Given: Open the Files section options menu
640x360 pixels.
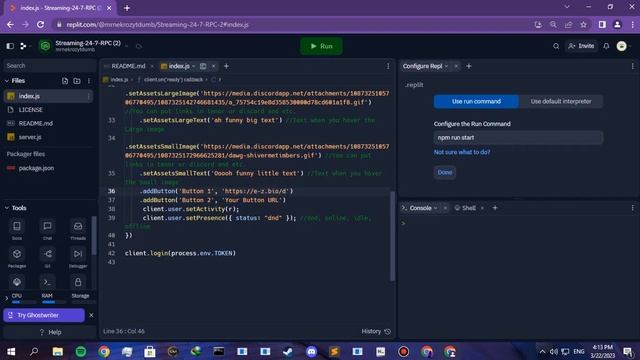Looking at the screenshot, I should click(89, 81).
